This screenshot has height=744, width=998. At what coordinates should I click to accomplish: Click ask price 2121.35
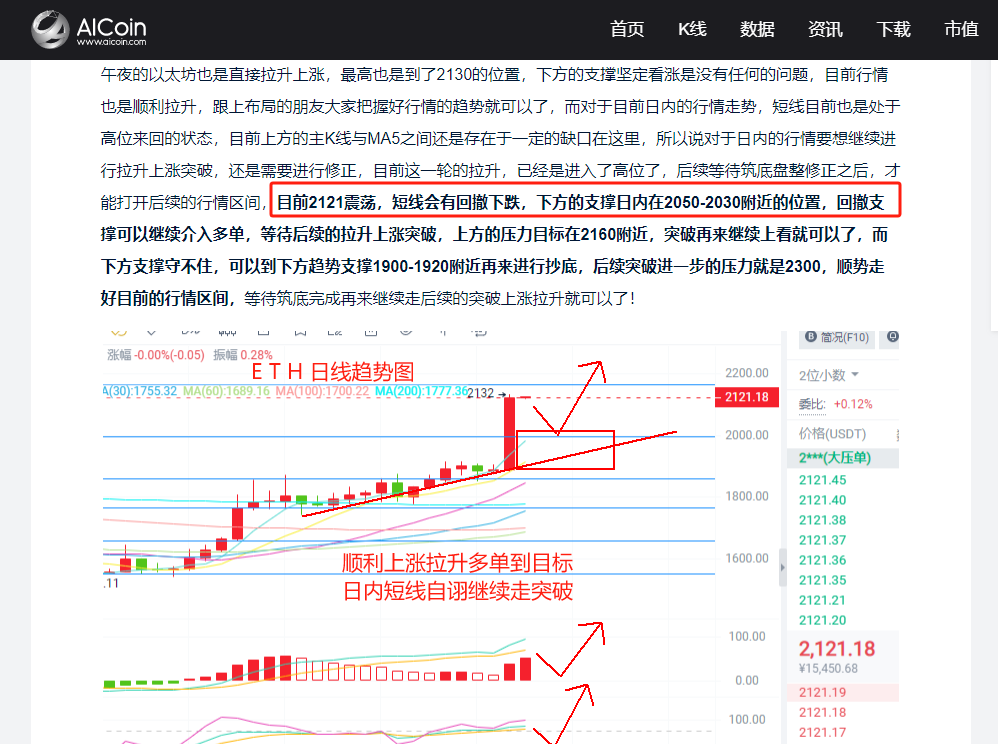tap(822, 580)
